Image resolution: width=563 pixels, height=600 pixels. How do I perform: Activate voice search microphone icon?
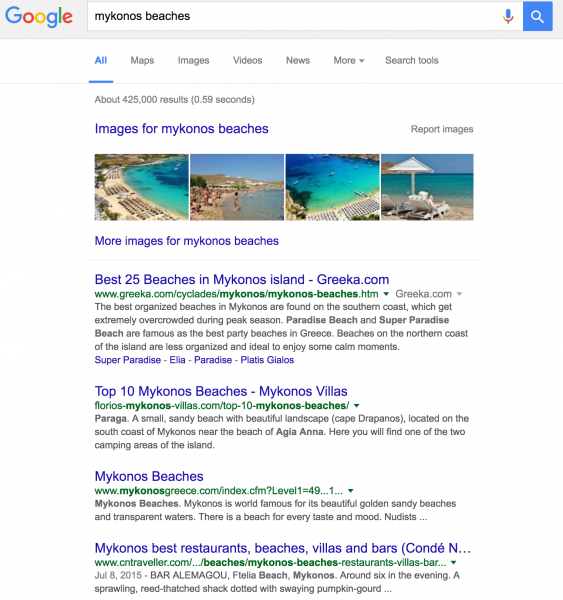508,16
